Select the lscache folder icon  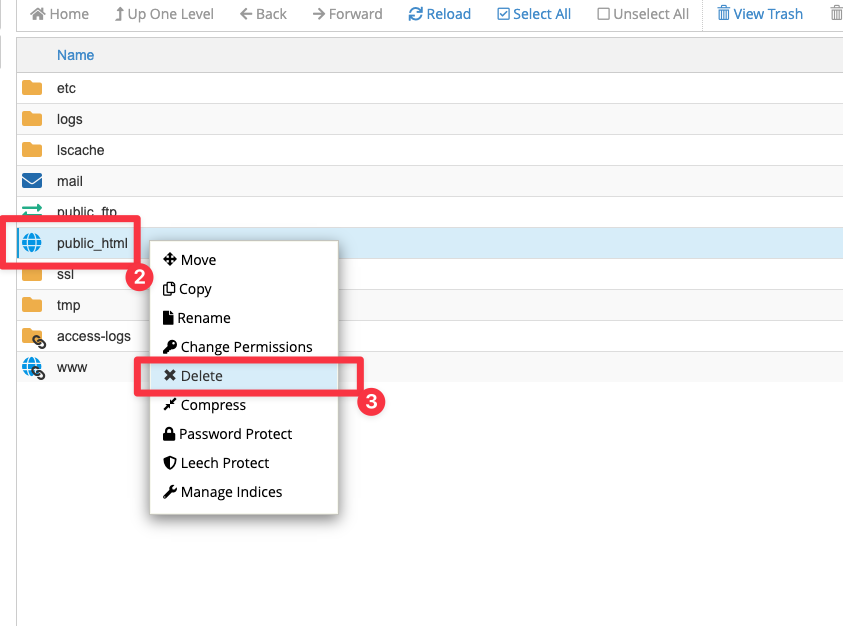coord(32,150)
